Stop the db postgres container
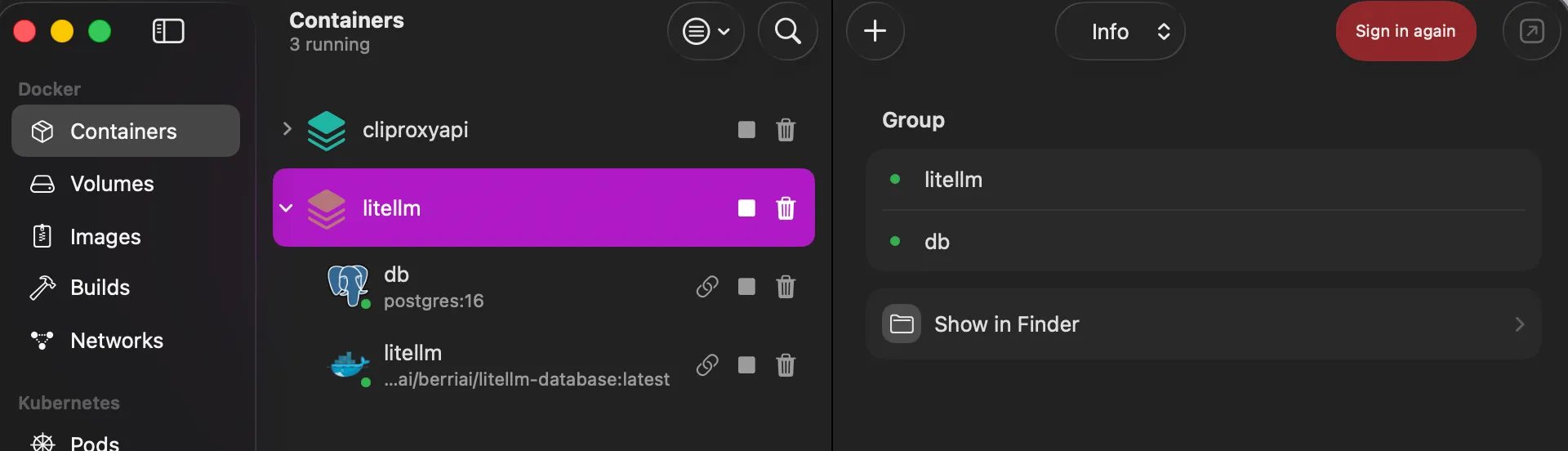 (x=746, y=287)
